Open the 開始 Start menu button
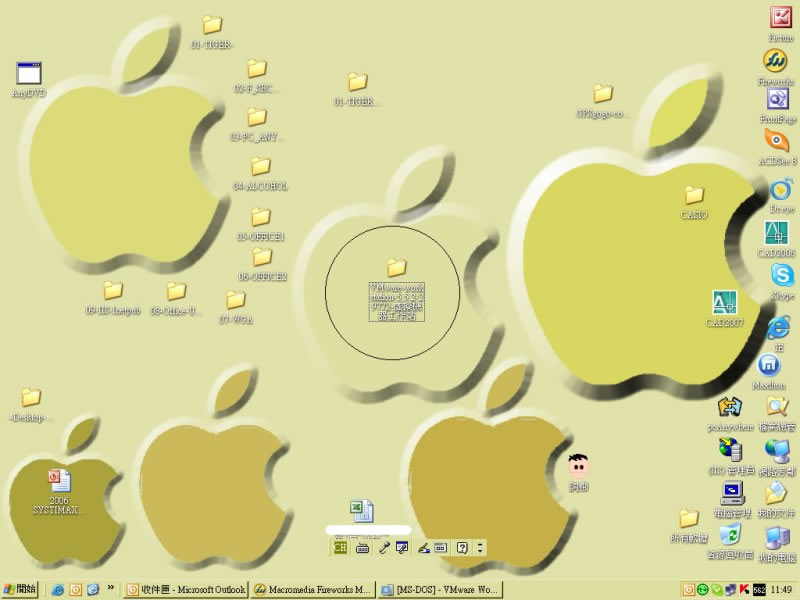The height and width of the screenshot is (600, 800). (x=19, y=590)
